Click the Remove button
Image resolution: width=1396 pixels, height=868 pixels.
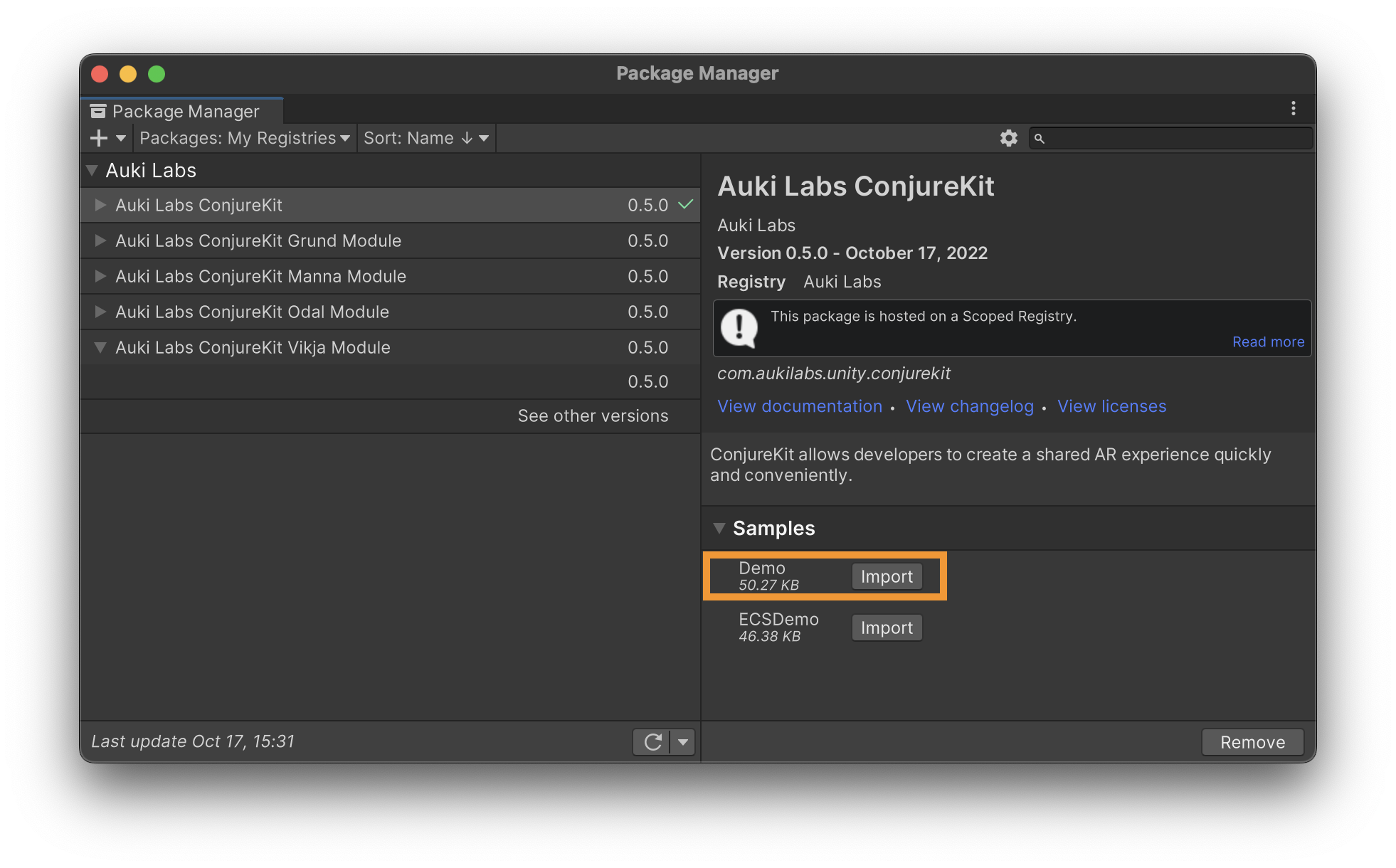(1252, 742)
